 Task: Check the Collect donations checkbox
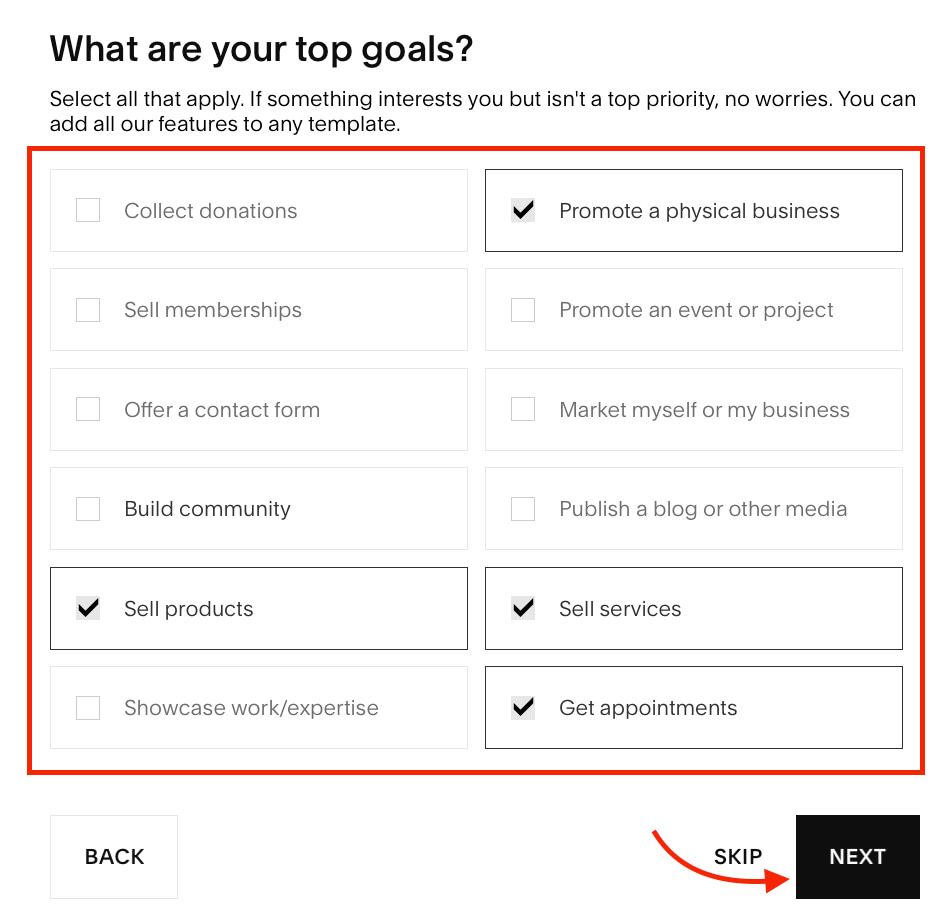(x=88, y=210)
